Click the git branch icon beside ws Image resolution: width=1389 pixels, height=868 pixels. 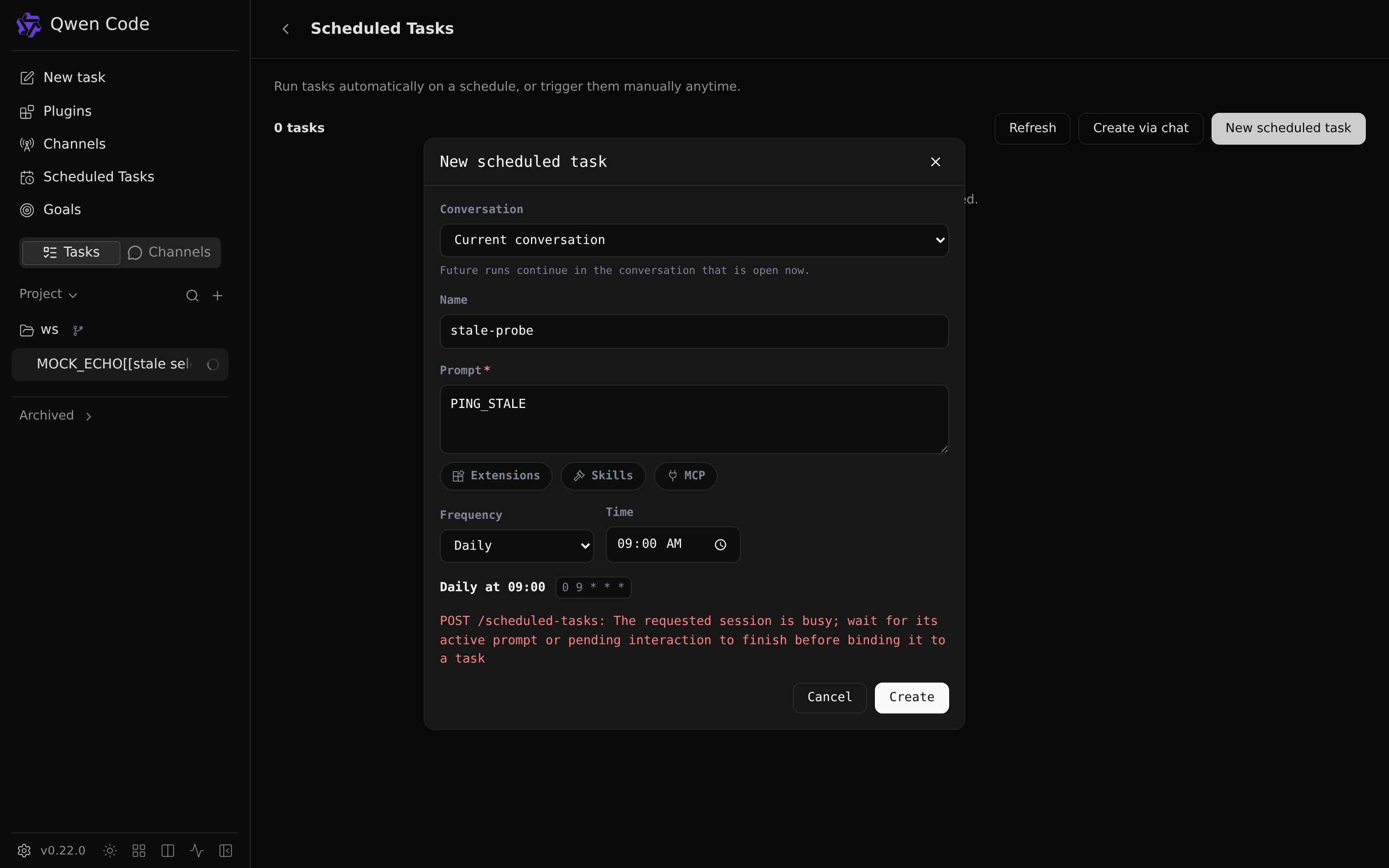(78, 331)
